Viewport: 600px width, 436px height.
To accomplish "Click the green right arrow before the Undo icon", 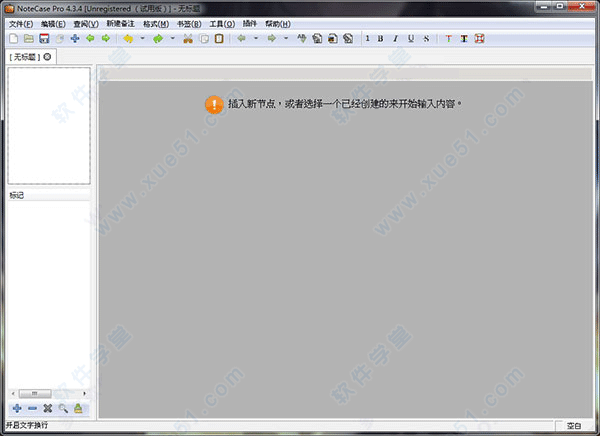I will click(x=106, y=38).
